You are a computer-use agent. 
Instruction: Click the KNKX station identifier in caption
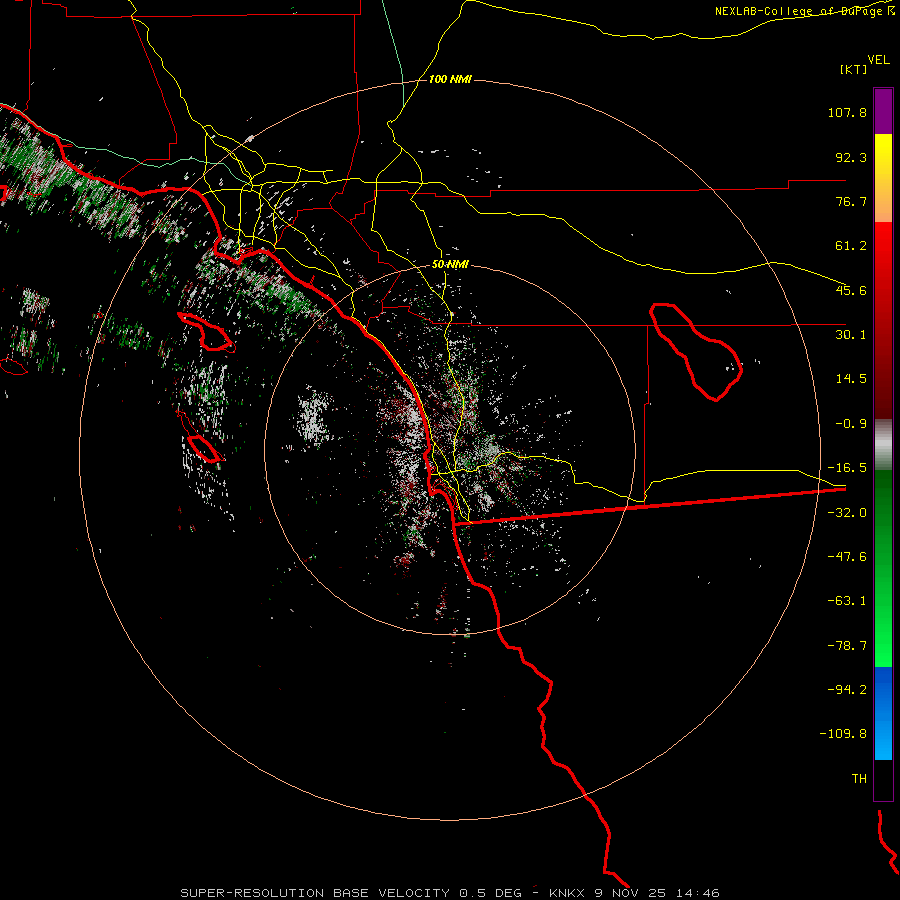tap(568, 893)
